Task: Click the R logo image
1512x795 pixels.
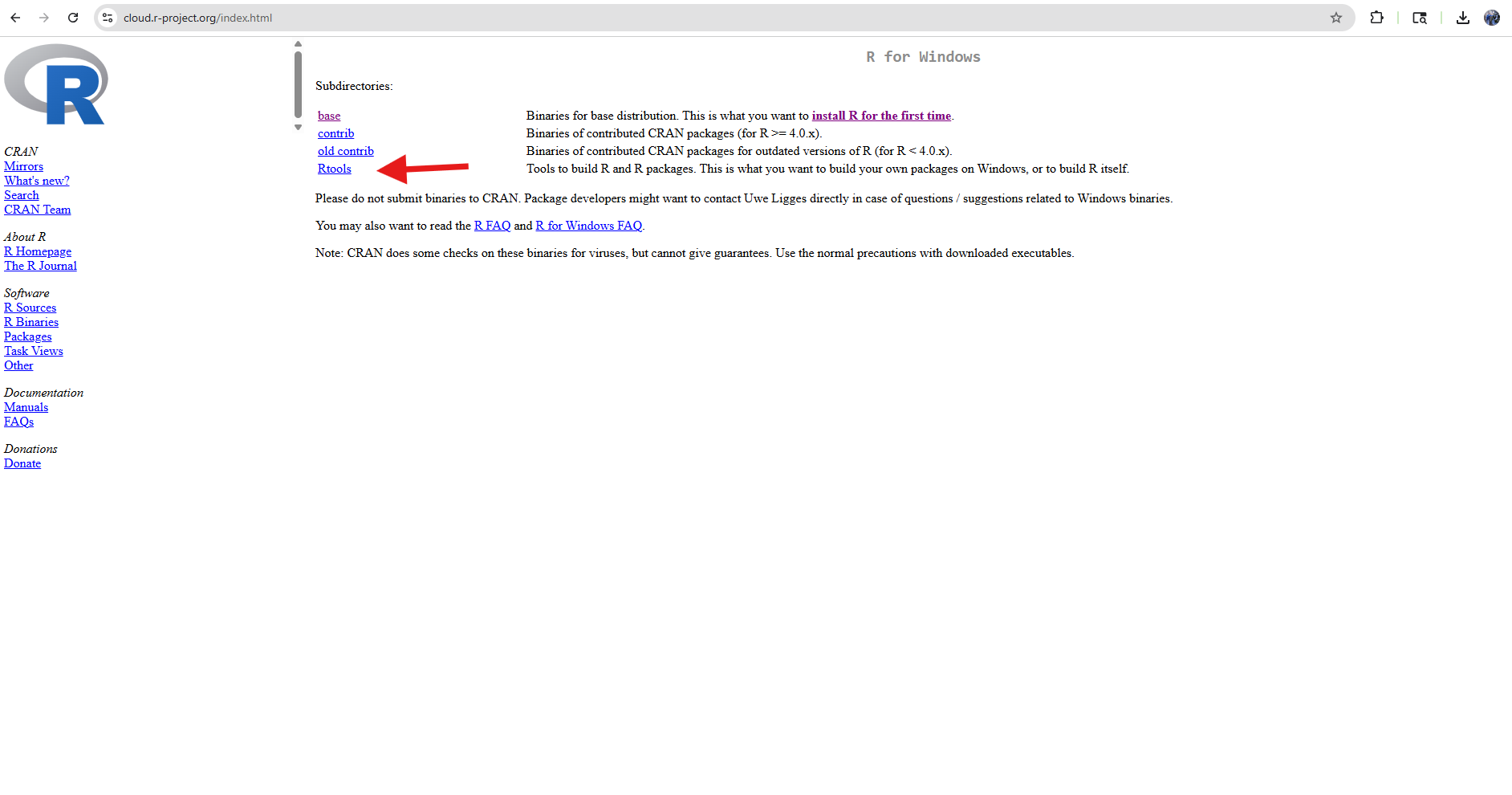Action: pyautogui.click(x=56, y=84)
